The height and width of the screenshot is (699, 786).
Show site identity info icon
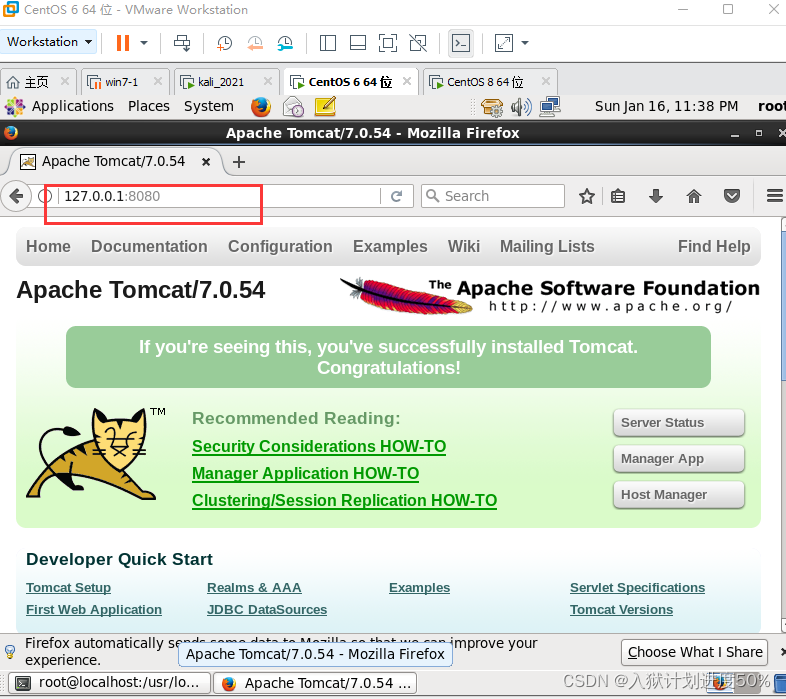(46, 196)
